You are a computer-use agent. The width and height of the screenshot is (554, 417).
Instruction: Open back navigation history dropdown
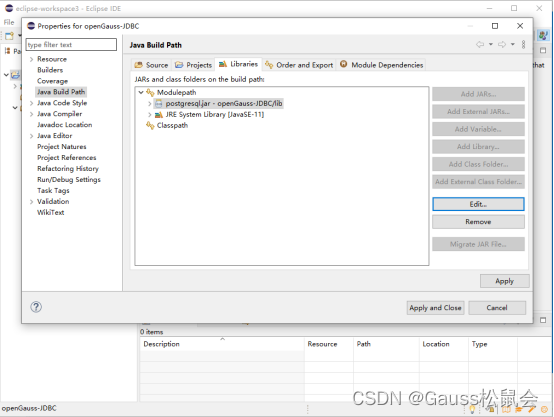(x=491, y=45)
